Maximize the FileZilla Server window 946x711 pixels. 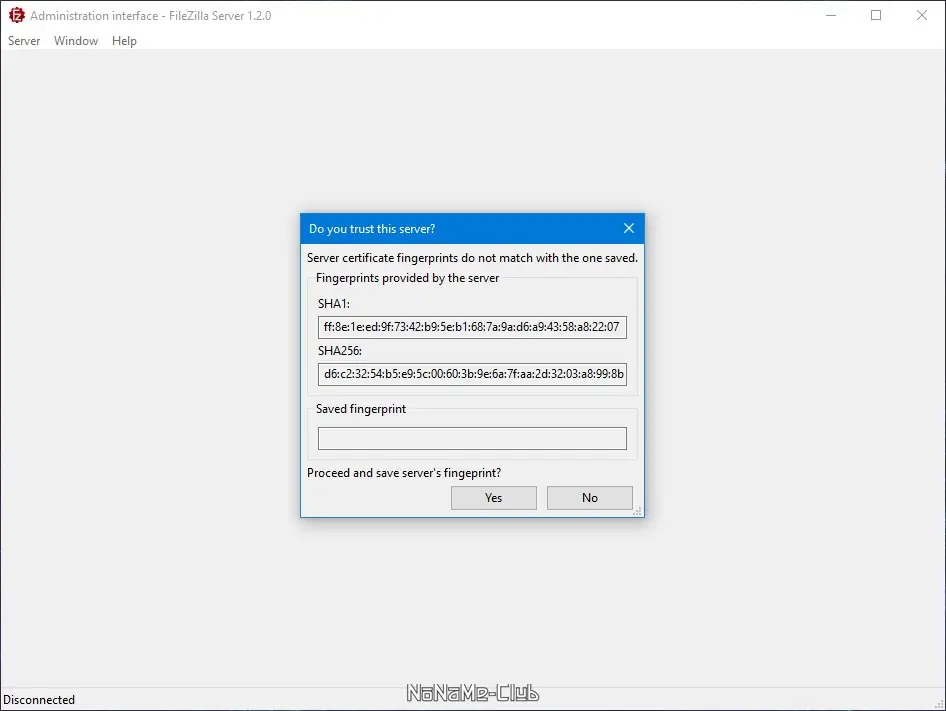click(x=876, y=15)
